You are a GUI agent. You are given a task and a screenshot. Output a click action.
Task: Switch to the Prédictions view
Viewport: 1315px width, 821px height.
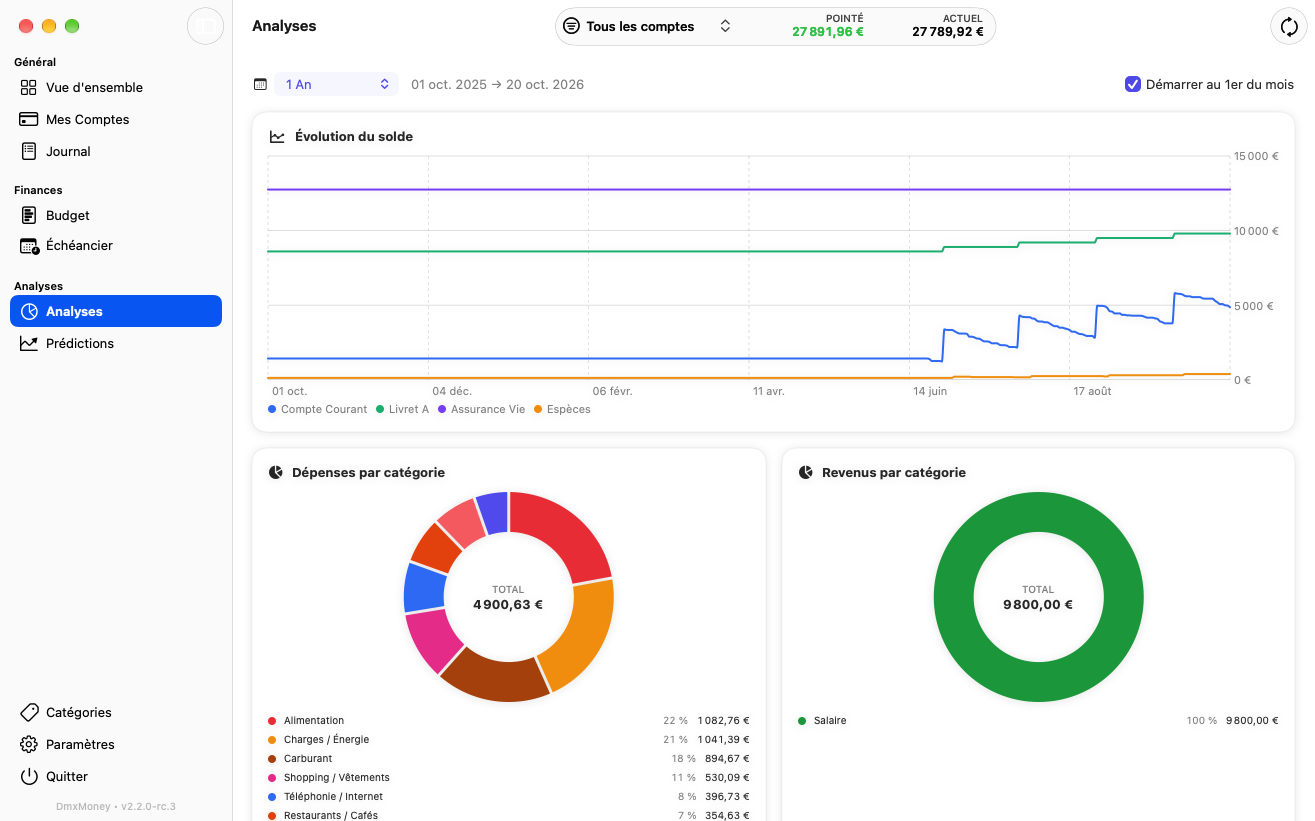tap(116, 343)
